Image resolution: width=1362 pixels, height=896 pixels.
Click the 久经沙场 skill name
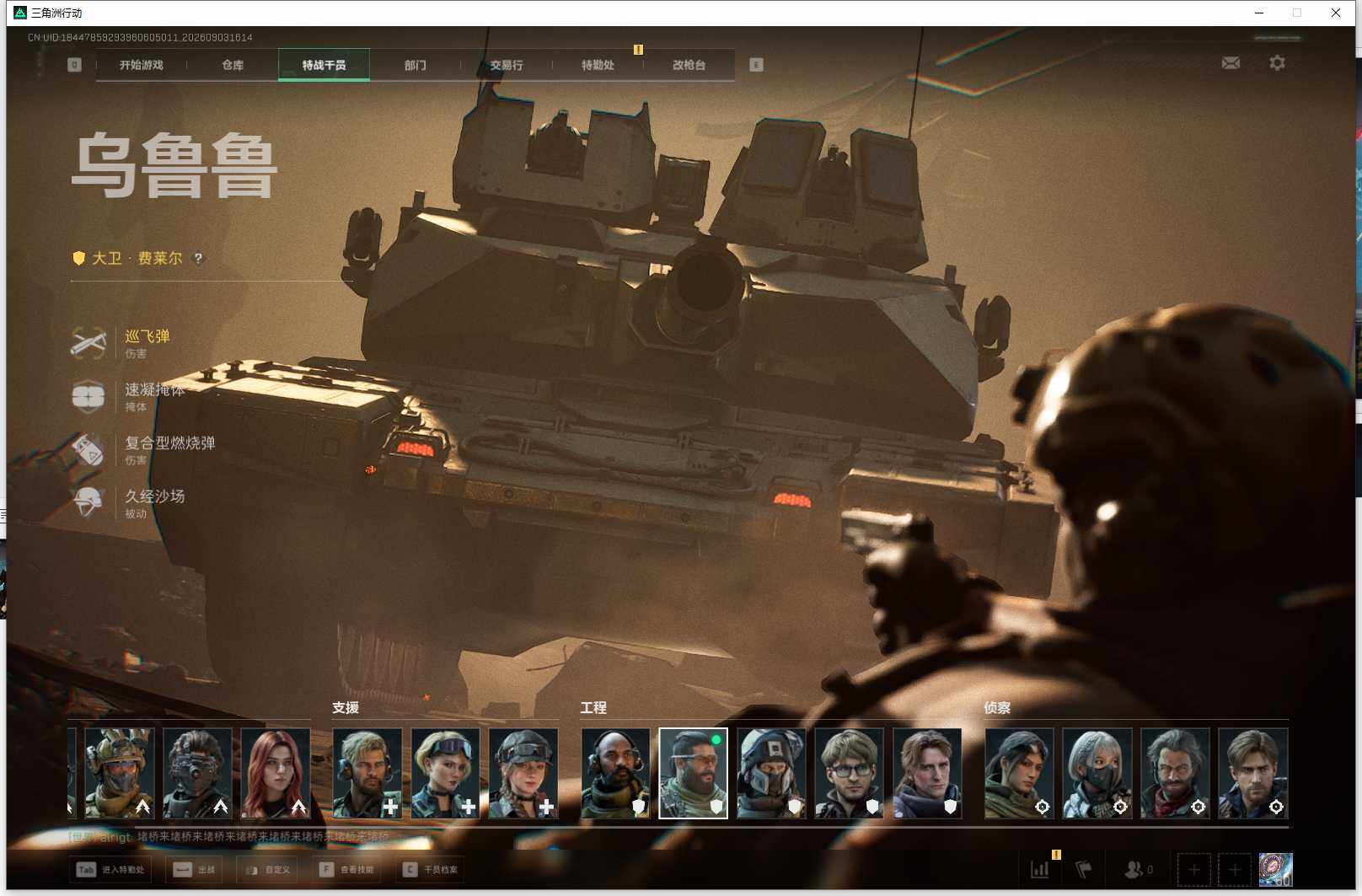tap(155, 496)
